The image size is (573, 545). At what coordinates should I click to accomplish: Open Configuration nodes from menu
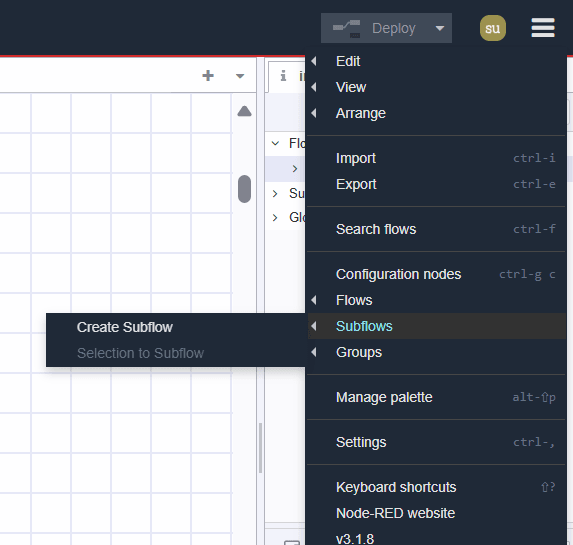(436, 274)
